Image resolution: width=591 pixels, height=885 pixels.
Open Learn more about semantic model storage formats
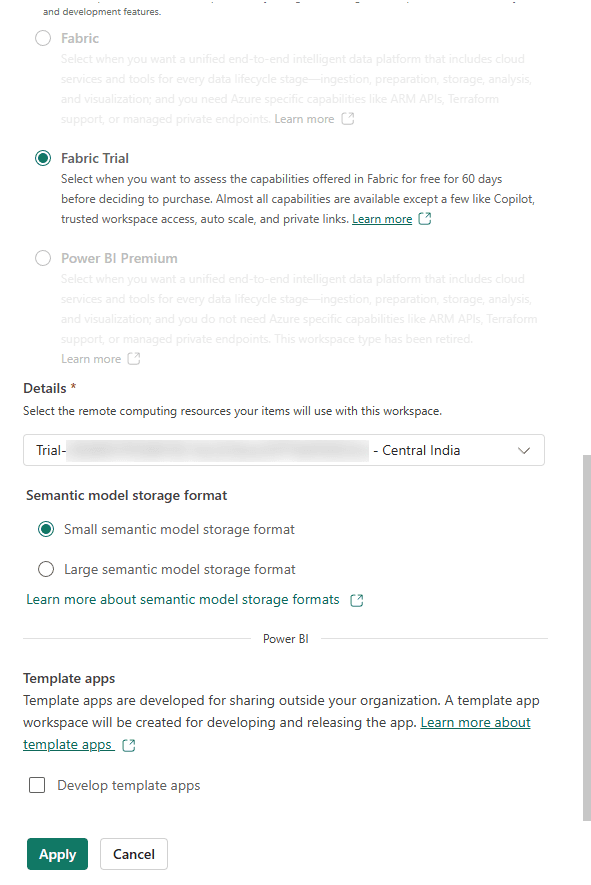183,599
